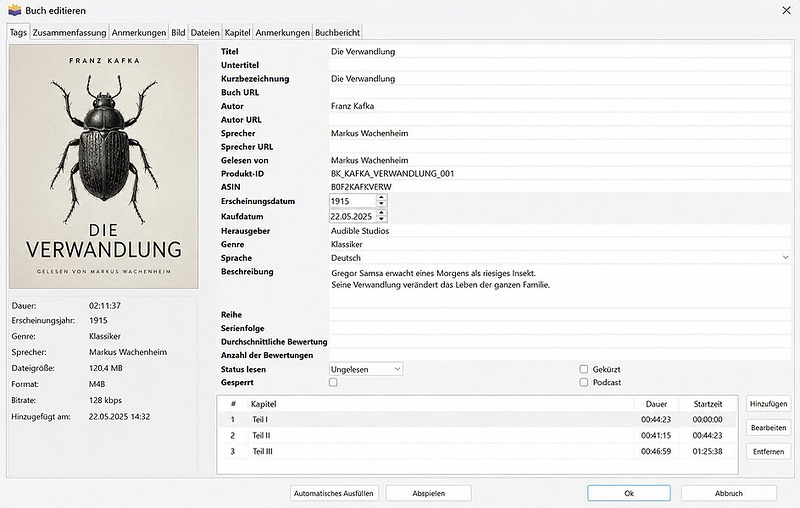800x508 pixels.
Task: Click the Durchschnittliche Bewertung field
Action: [x=560, y=342]
